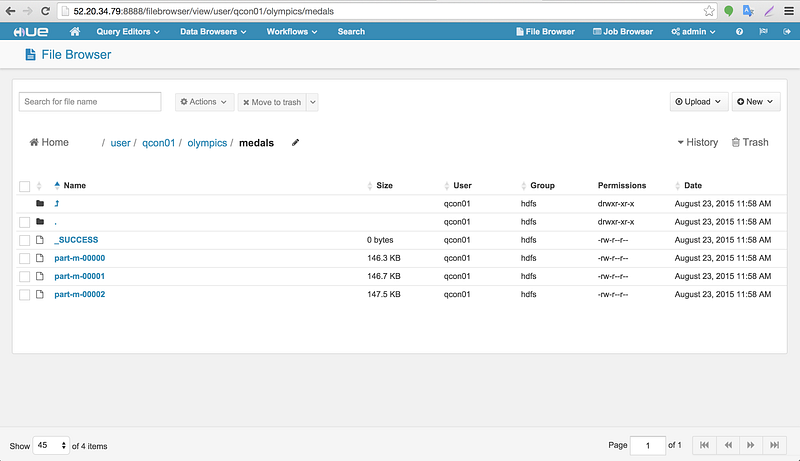Image resolution: width=800 pixels, height=461 pixels.
Task: Click the folder icon of the dot row
Action: point(40,221)
